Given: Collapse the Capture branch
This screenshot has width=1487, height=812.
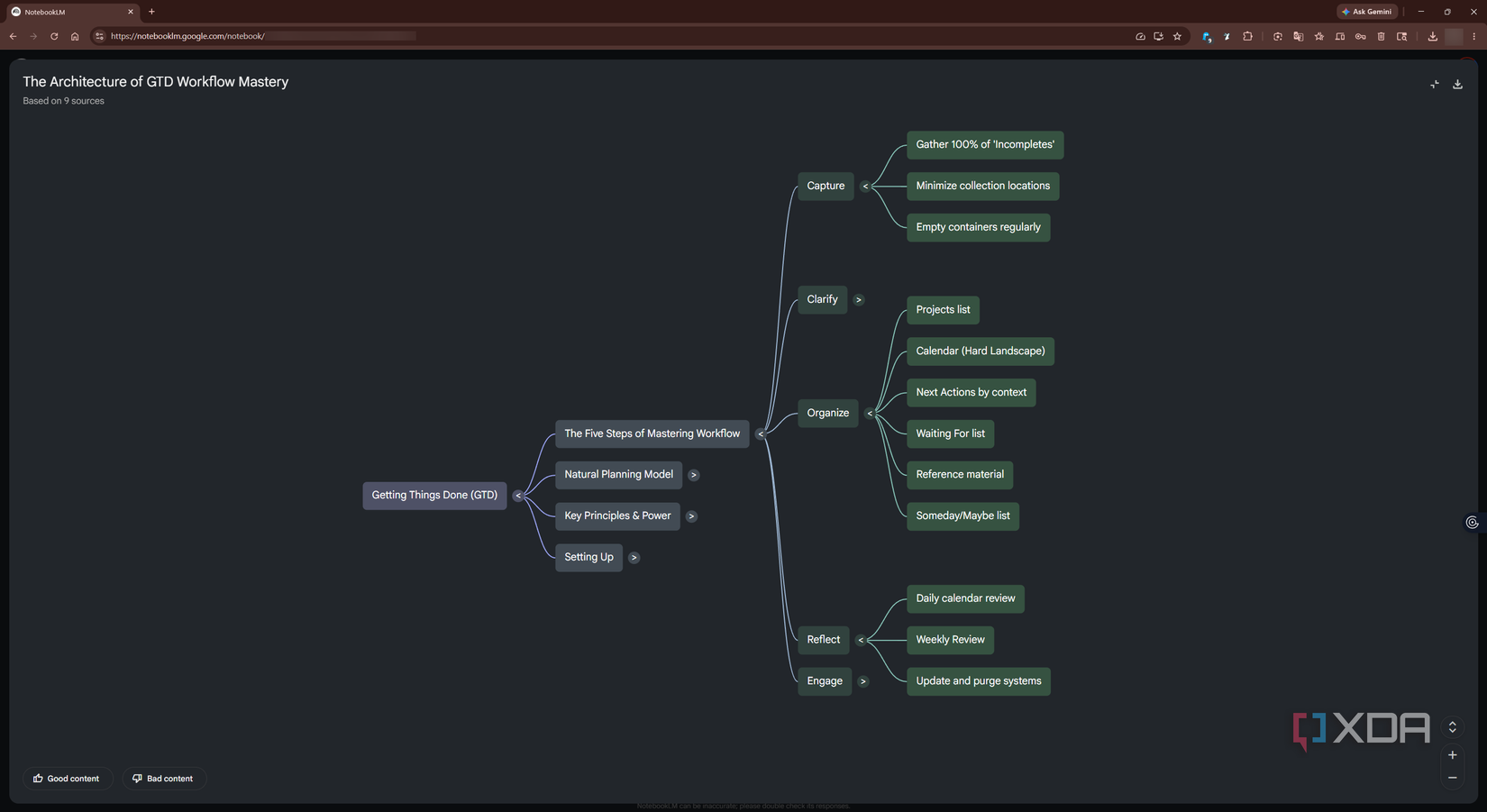Looking at the screenshot, I should click(865, 187).
